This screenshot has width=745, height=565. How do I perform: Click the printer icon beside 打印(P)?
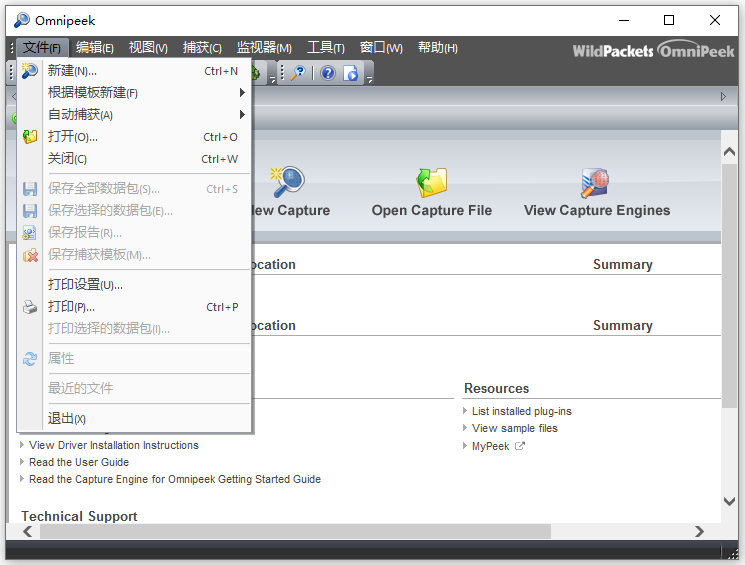tap(30, 307)
